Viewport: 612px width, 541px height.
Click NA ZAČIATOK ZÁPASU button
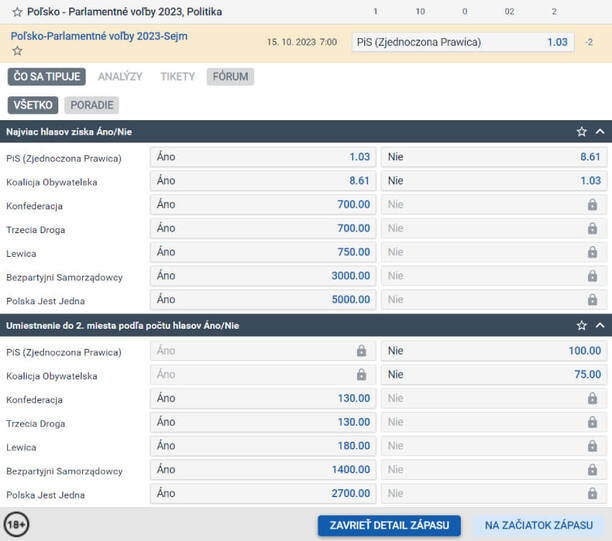539,525
